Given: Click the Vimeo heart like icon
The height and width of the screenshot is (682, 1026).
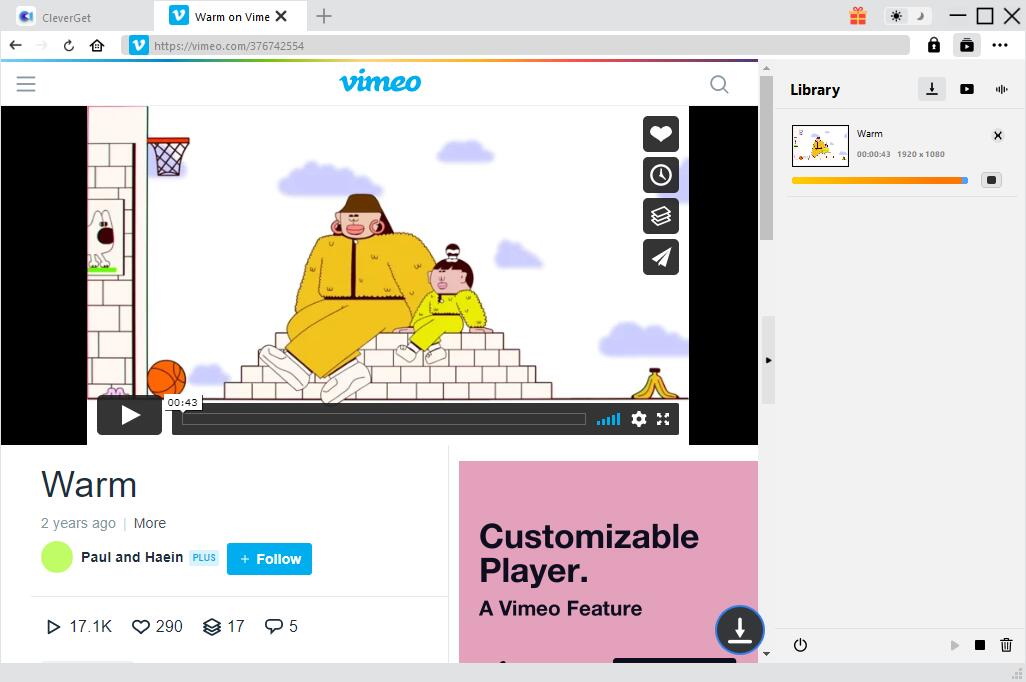Looking at the screenshot, I should 660,134.
